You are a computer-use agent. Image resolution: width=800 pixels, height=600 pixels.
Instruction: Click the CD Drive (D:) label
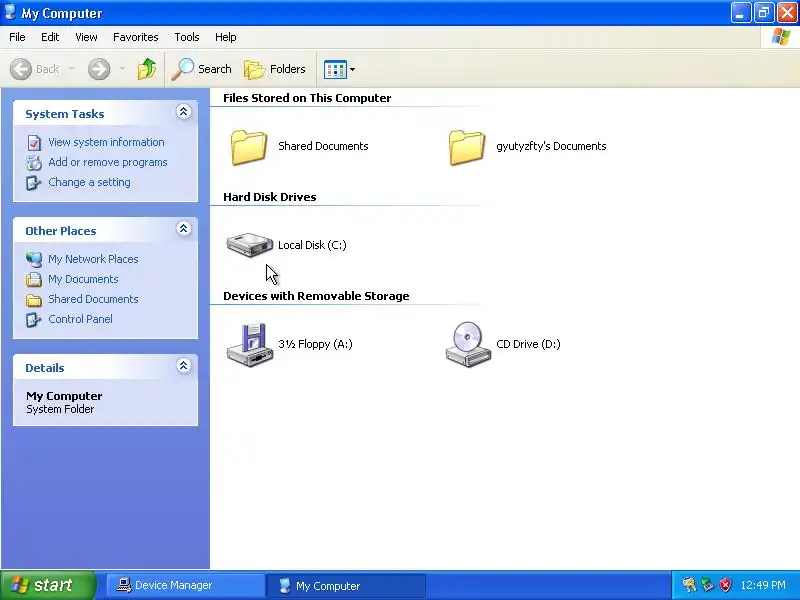(528, 344)
